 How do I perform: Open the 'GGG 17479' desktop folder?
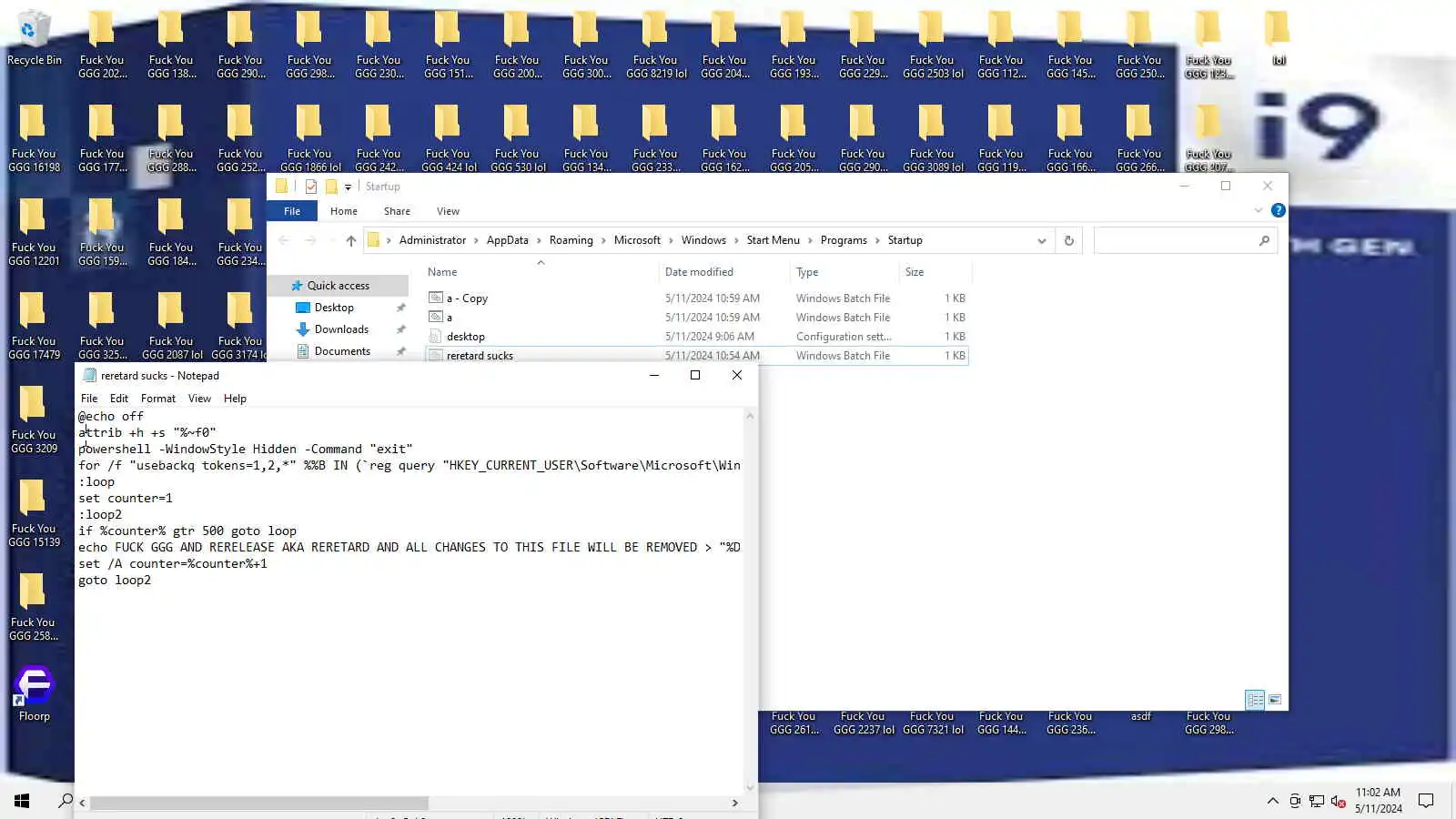pos(35,326)
